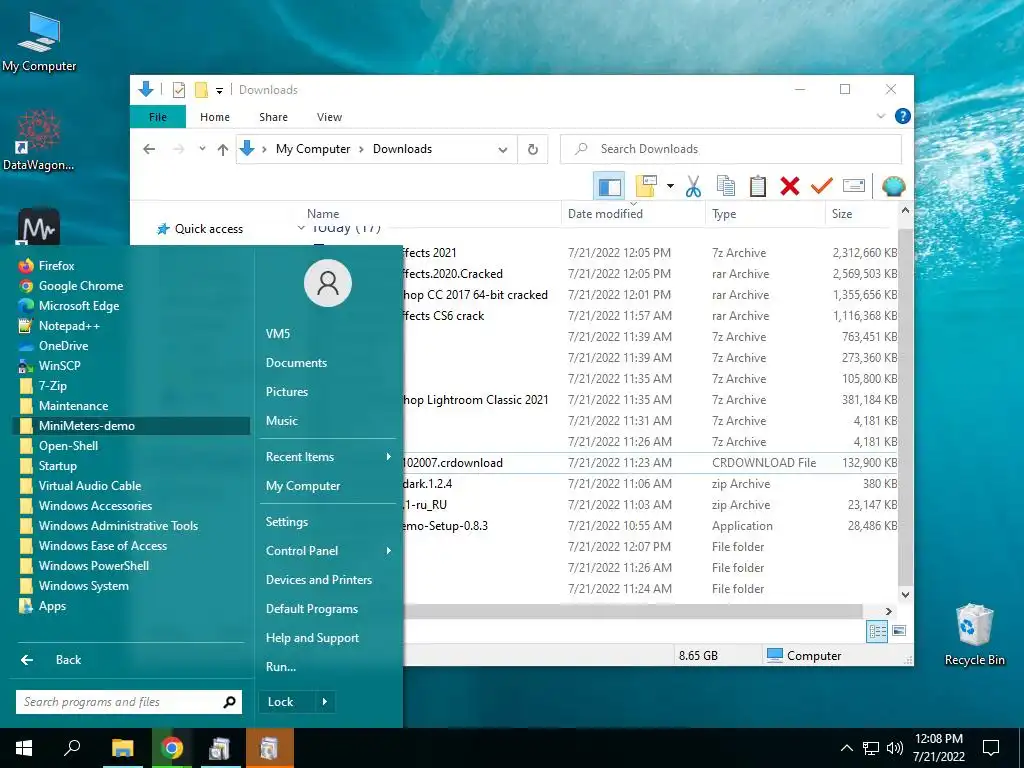Click the Properties quick access toolbar icon
The width and height of the screenshot is (1024, 768).
(178, 90)
